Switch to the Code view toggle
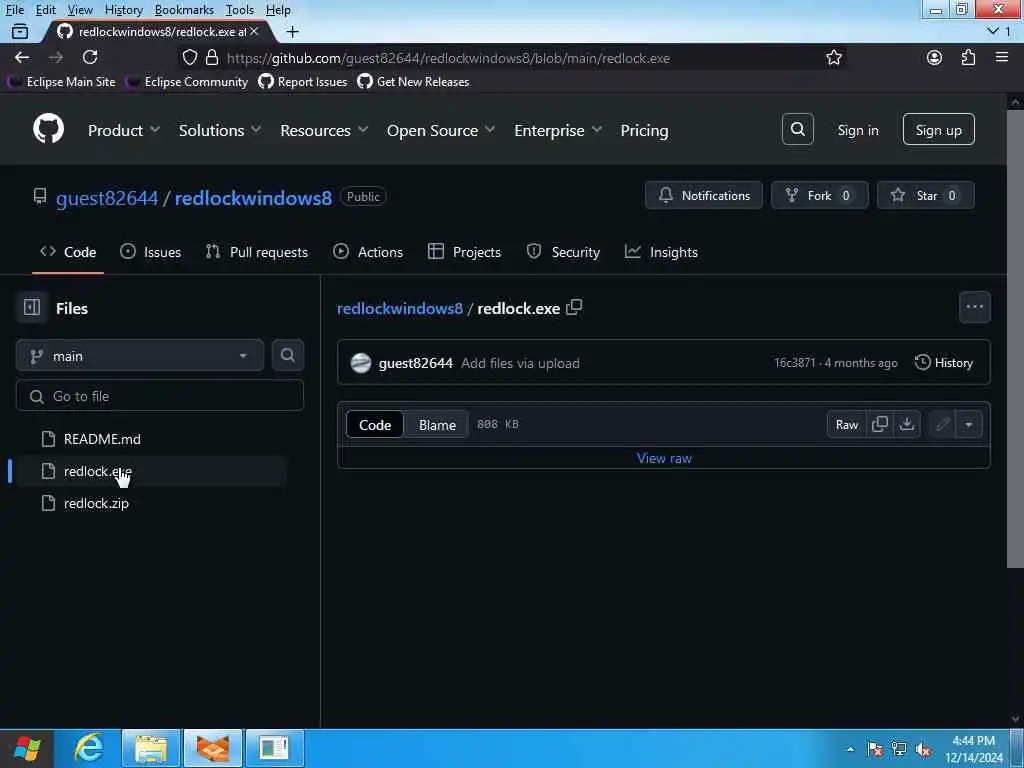The height and width of the screenshot is (768, 1024). (375, 424)
